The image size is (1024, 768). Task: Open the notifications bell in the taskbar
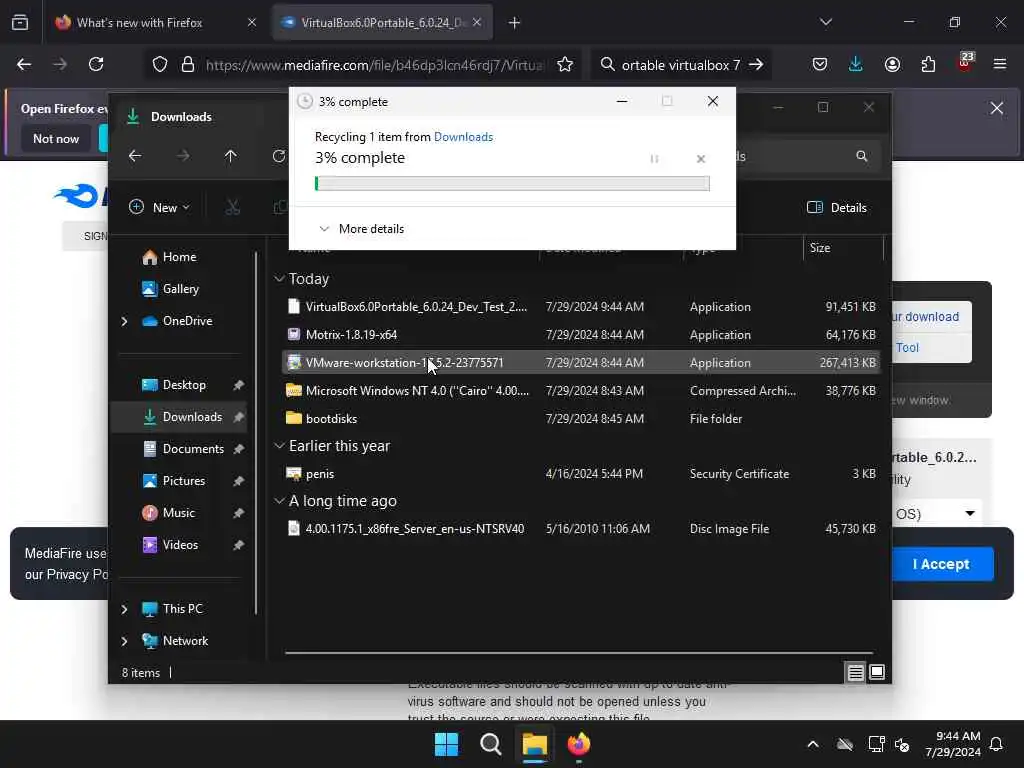pyautogui.click(x=997, y=744)
